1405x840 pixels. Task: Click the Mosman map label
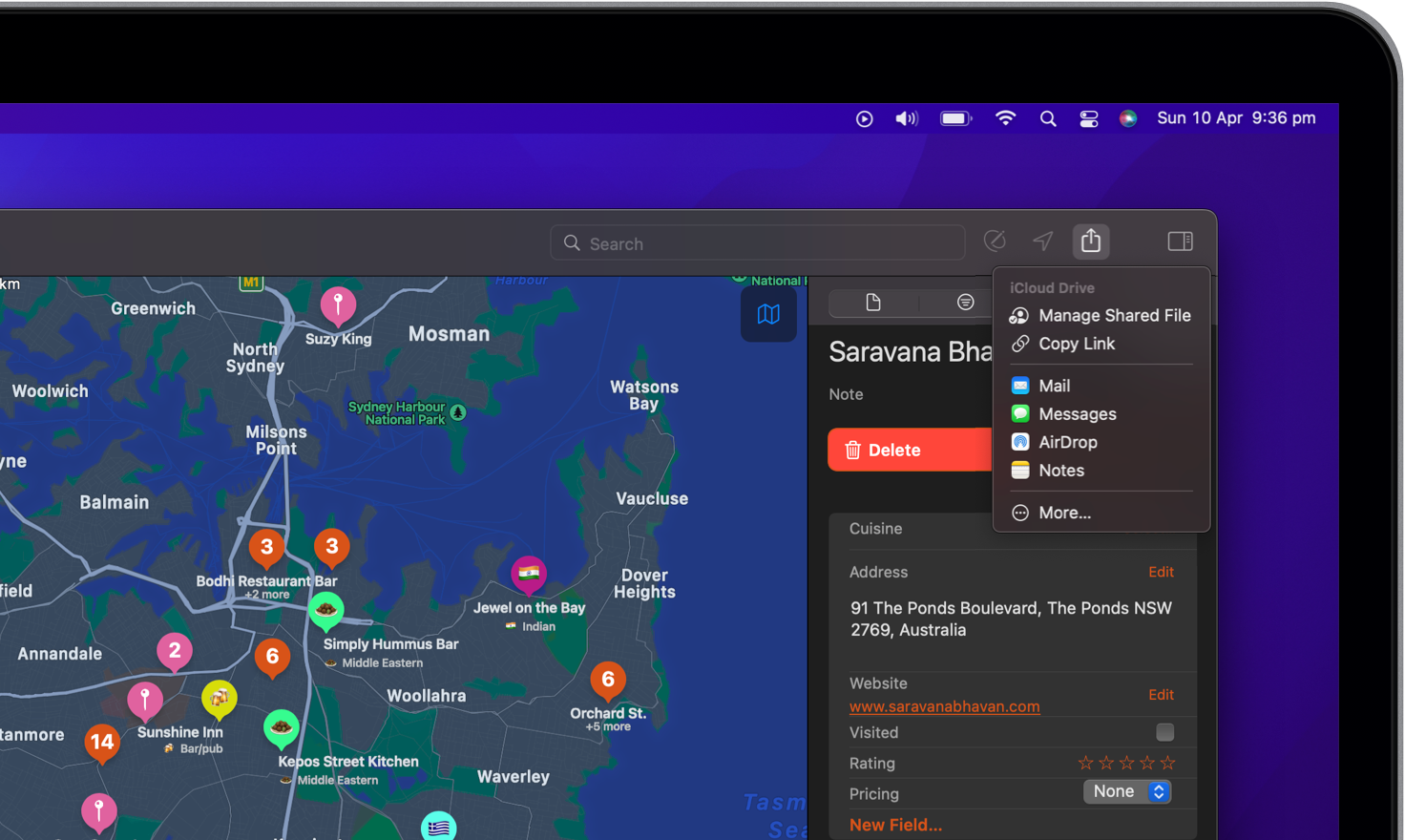point(449,334)
